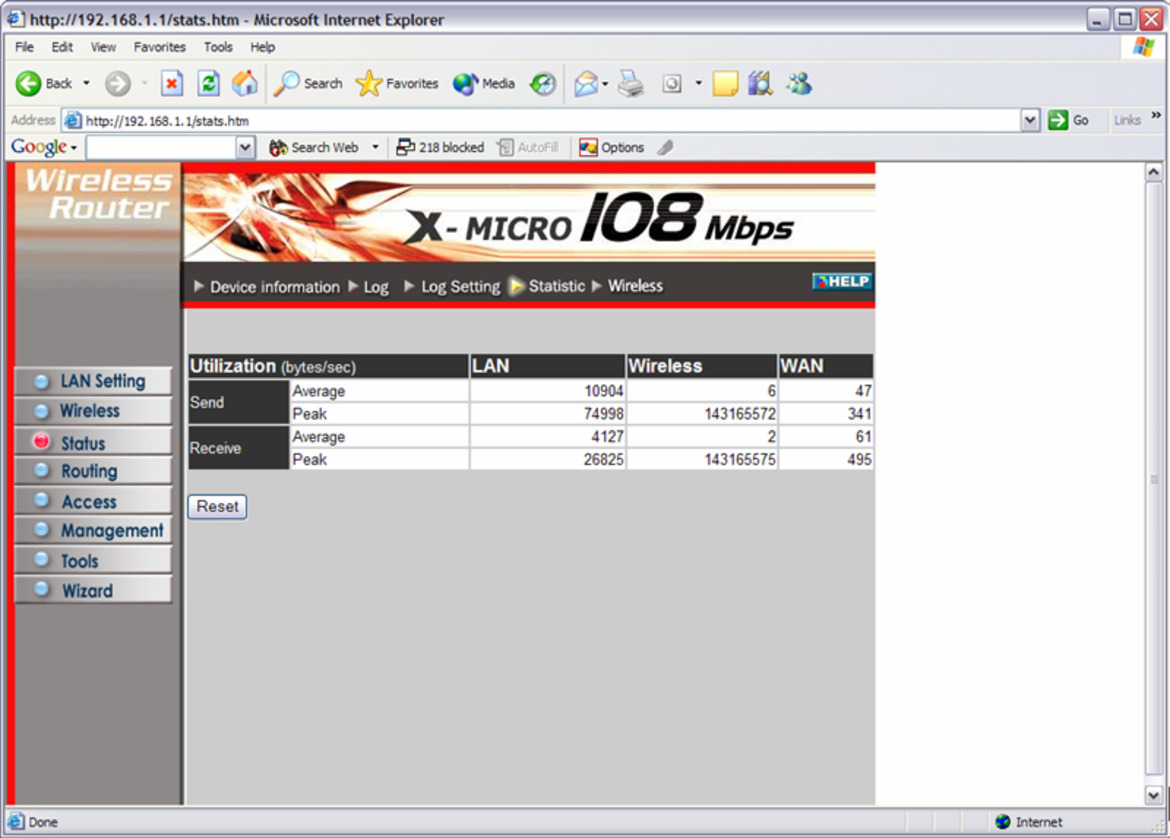Expand the Search Web dropdown arrow

pyautogui.click(x=375, y=148)
